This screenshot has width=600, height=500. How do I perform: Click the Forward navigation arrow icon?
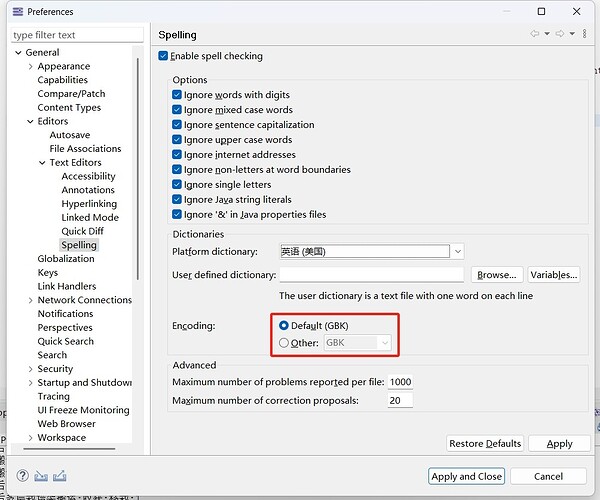(560, 34)
